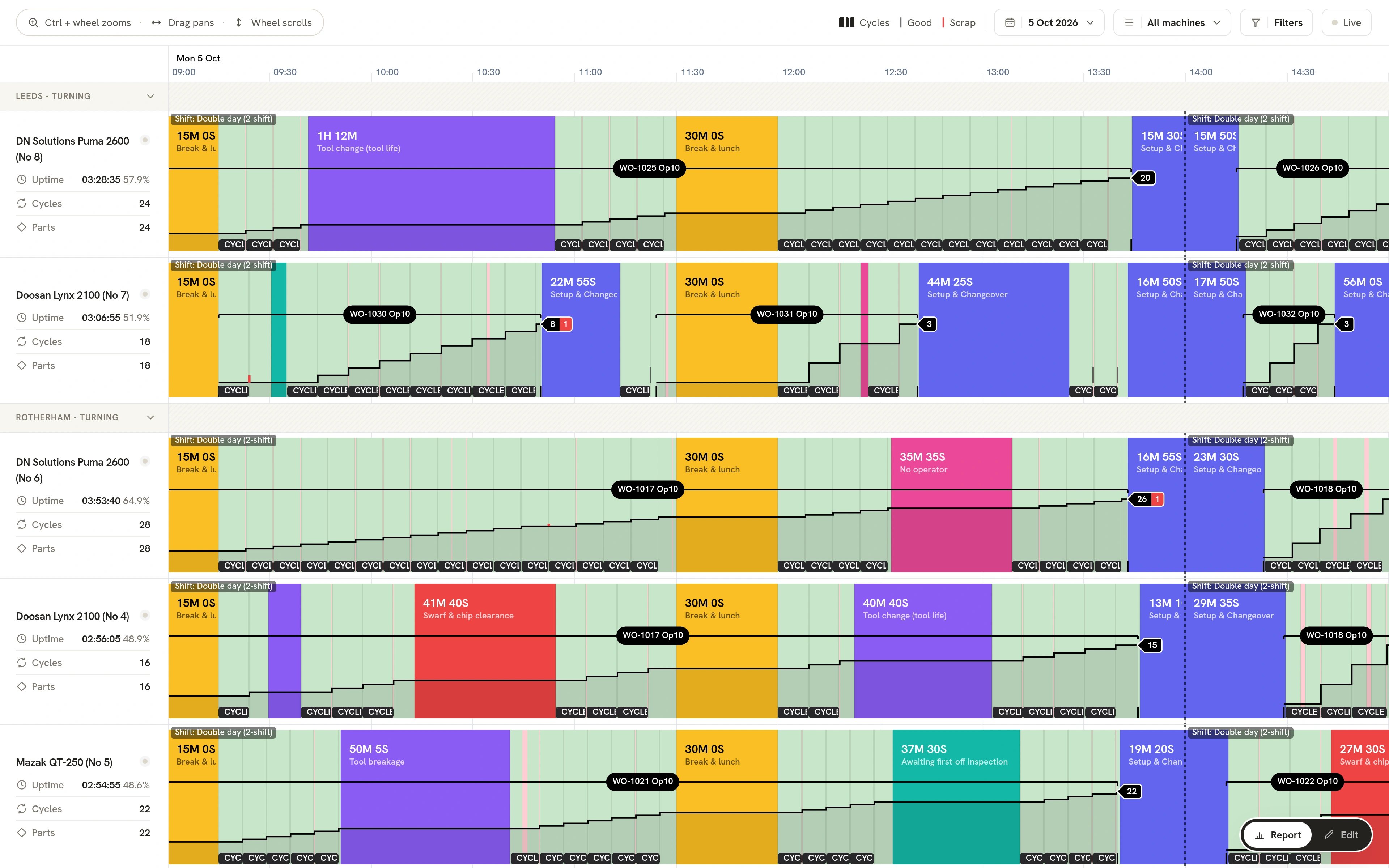Switch to Edit mode
1389x868 pixels.
1341,835
